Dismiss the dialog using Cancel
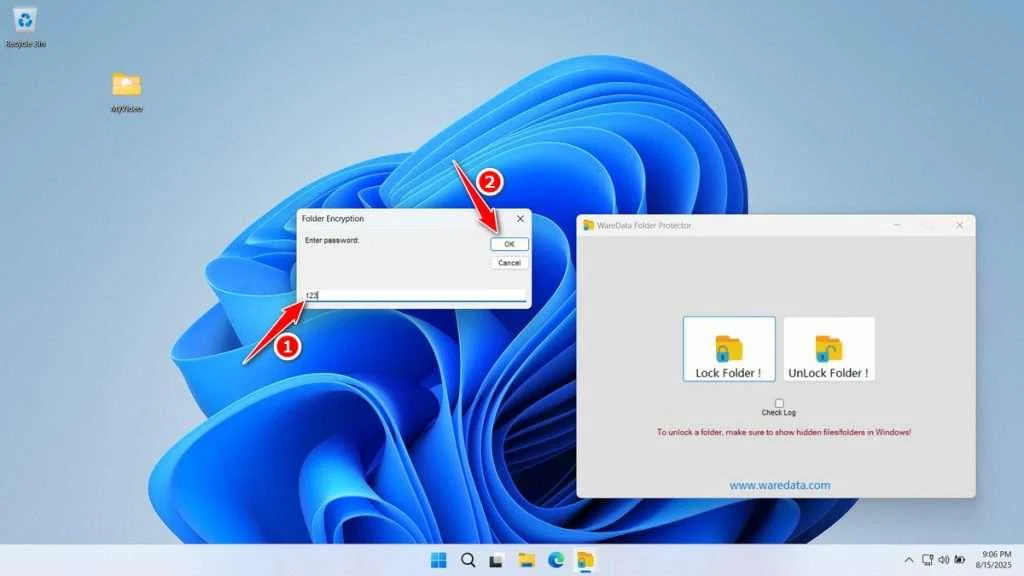The height and width of the screenshot is (576, 1024). pyautogui.click(x=508, y=261)
